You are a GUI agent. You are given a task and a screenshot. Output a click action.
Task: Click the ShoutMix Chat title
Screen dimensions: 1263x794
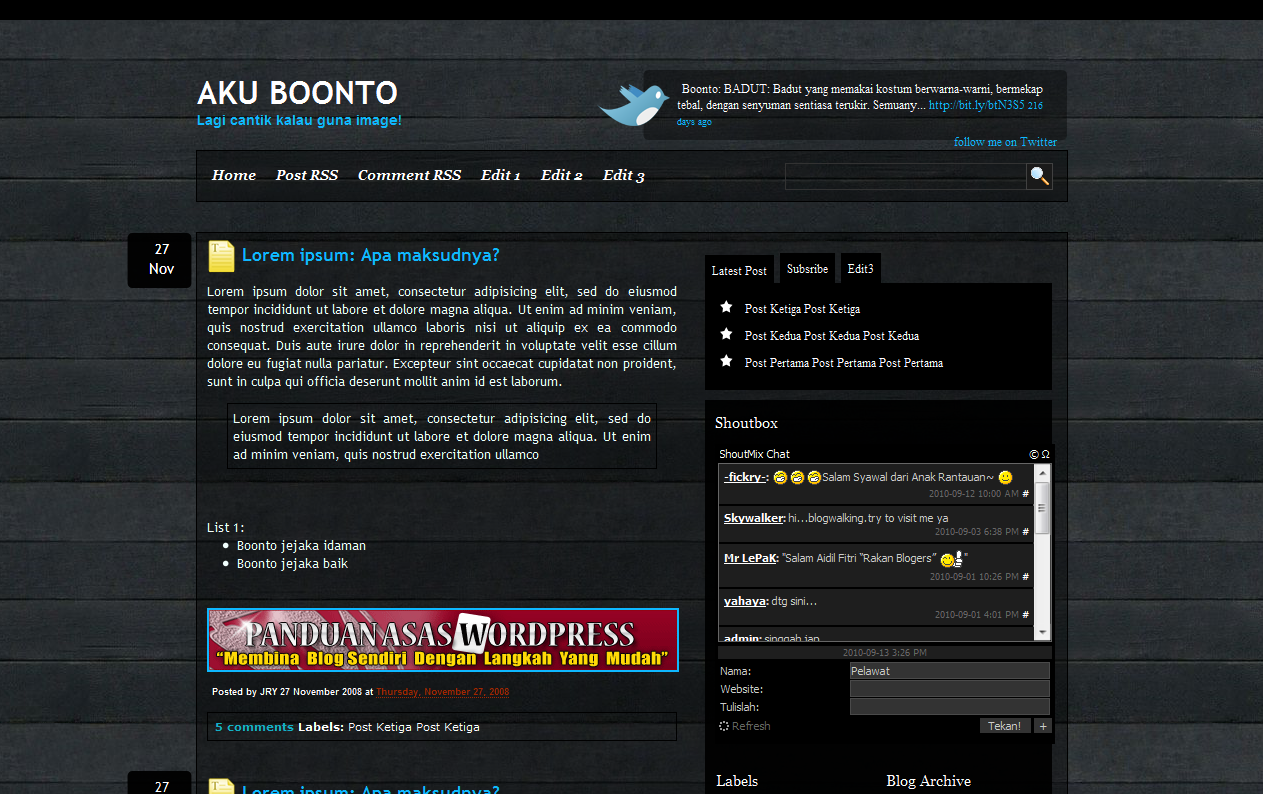(754, 454)
